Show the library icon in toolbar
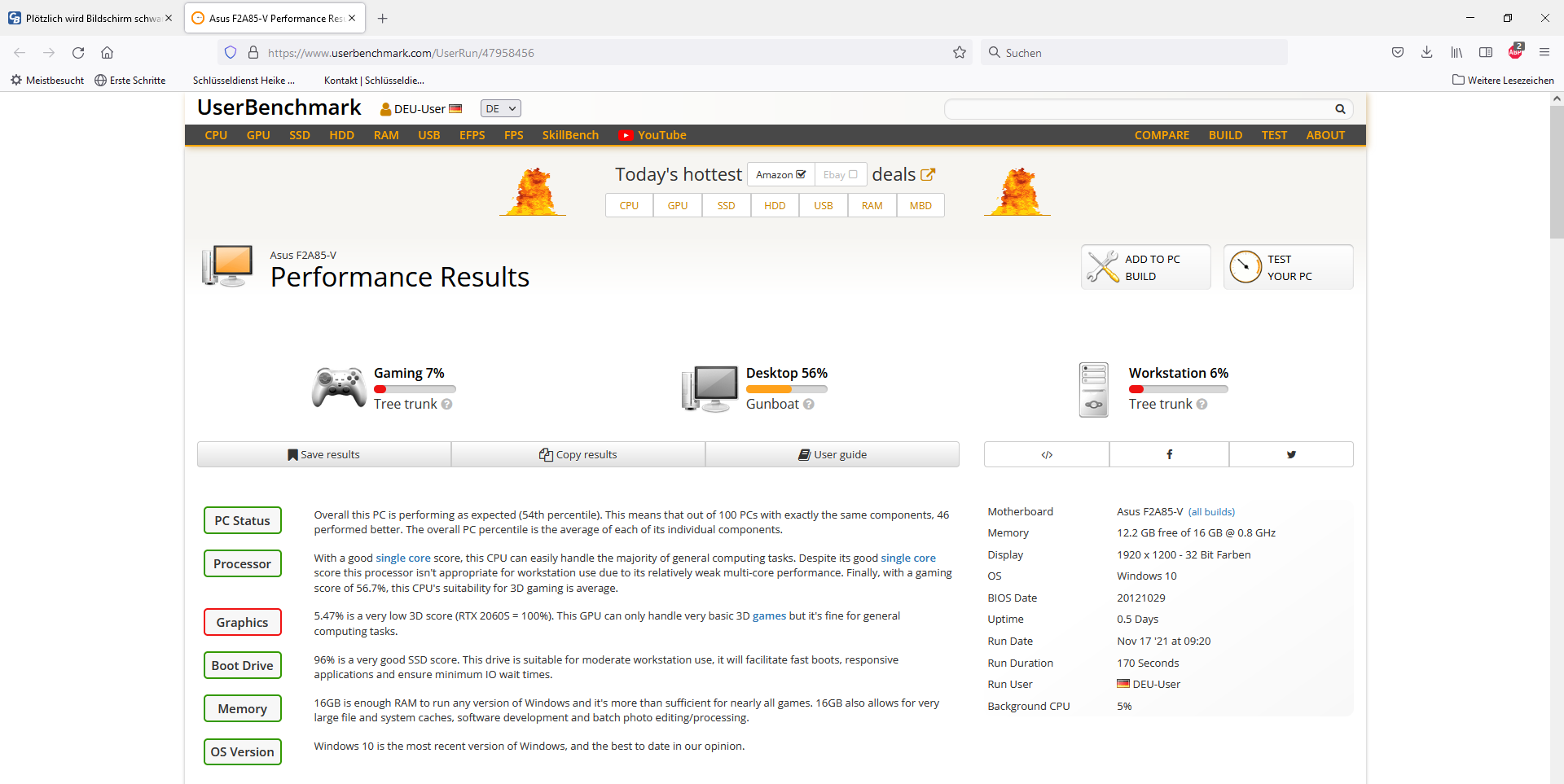 click(1456, 53)
